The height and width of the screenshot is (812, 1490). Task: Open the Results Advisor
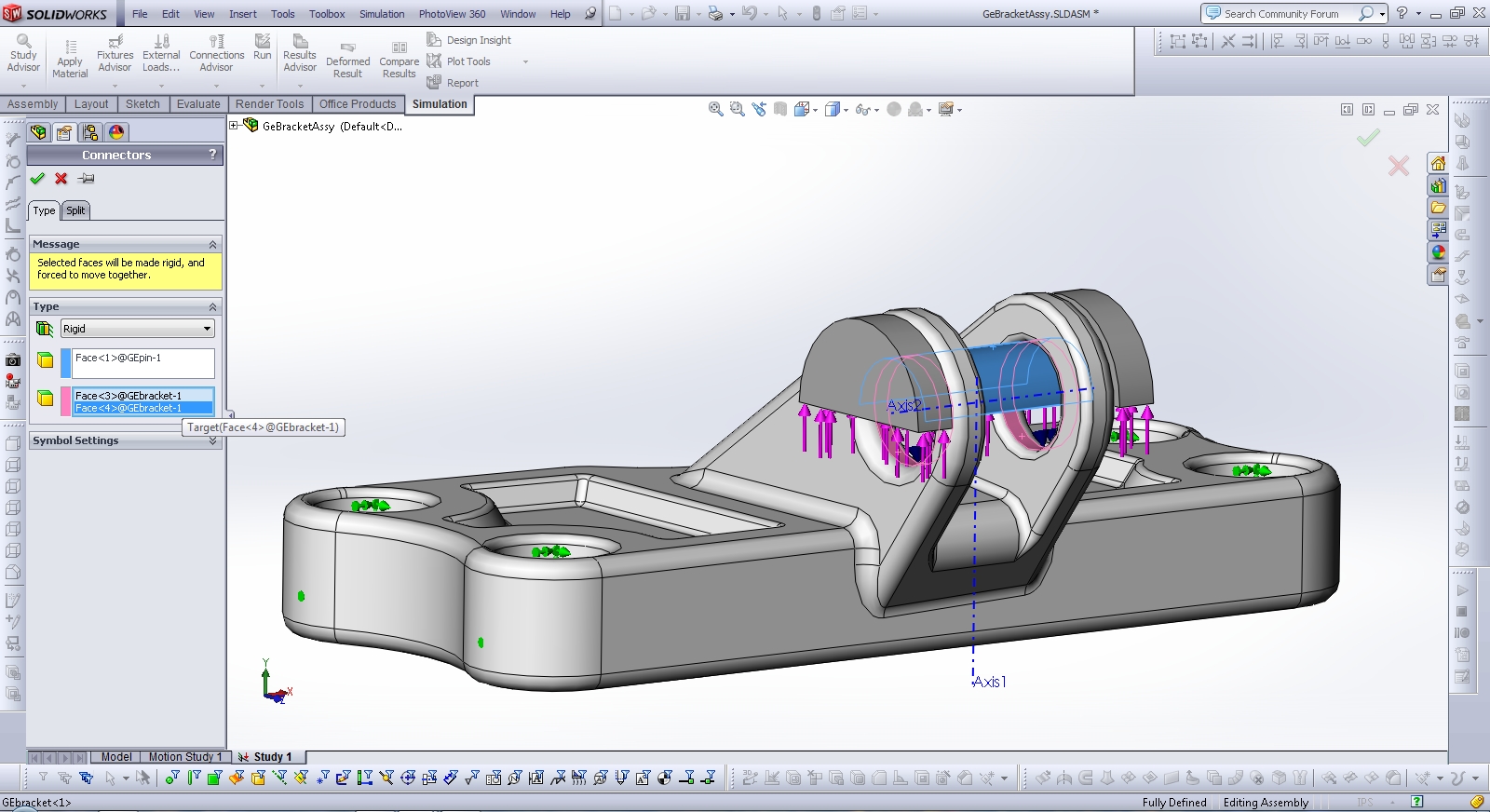pyautogui.click(x=300, y=54)
